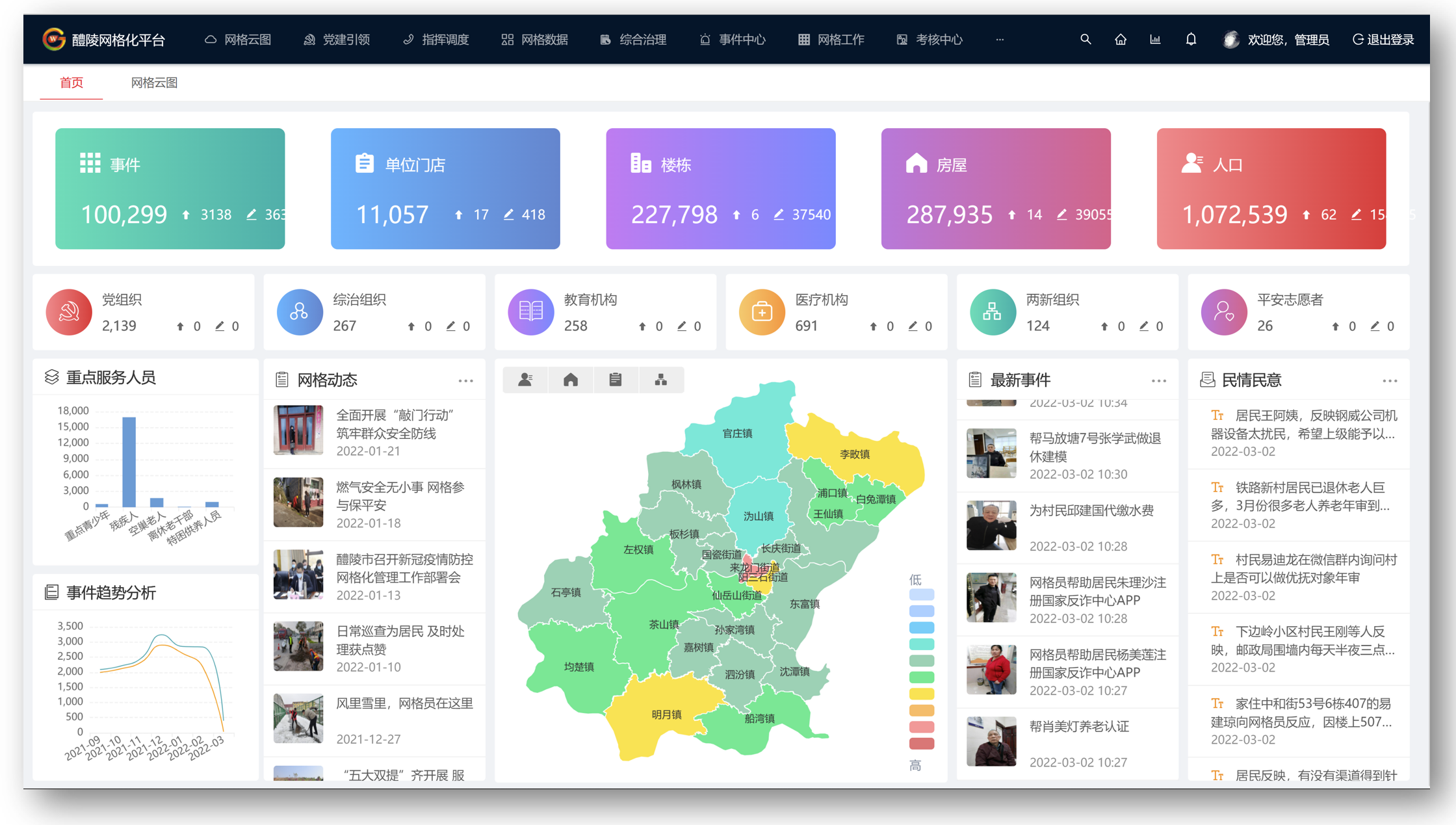This screenshot has width=1456, height=825.
Task: Click the home icon in top bar
Action: click(x=1121, y=40)
